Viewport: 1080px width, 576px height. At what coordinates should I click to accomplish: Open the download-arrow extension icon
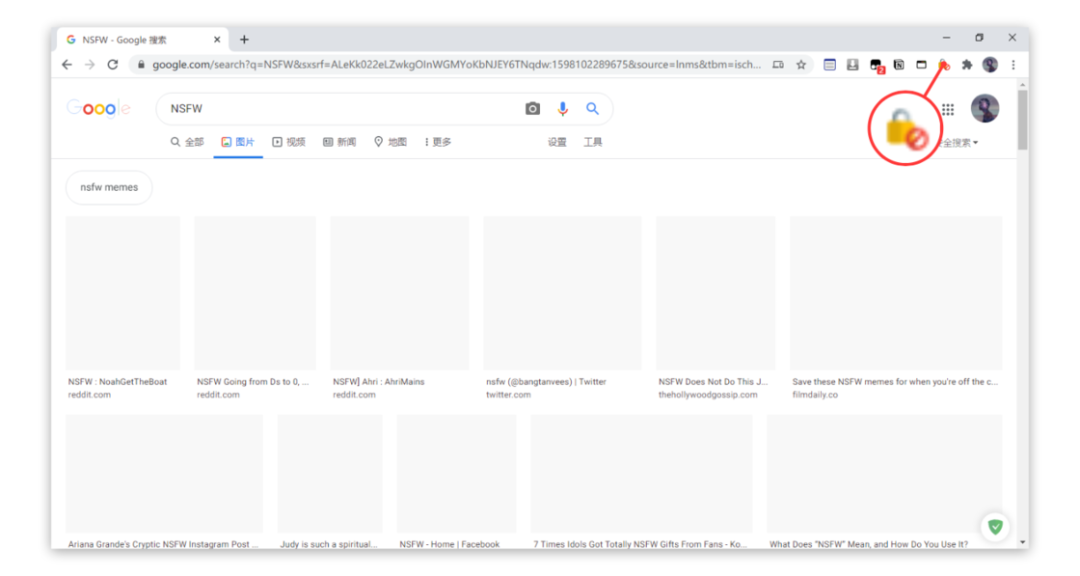[853, 65]
